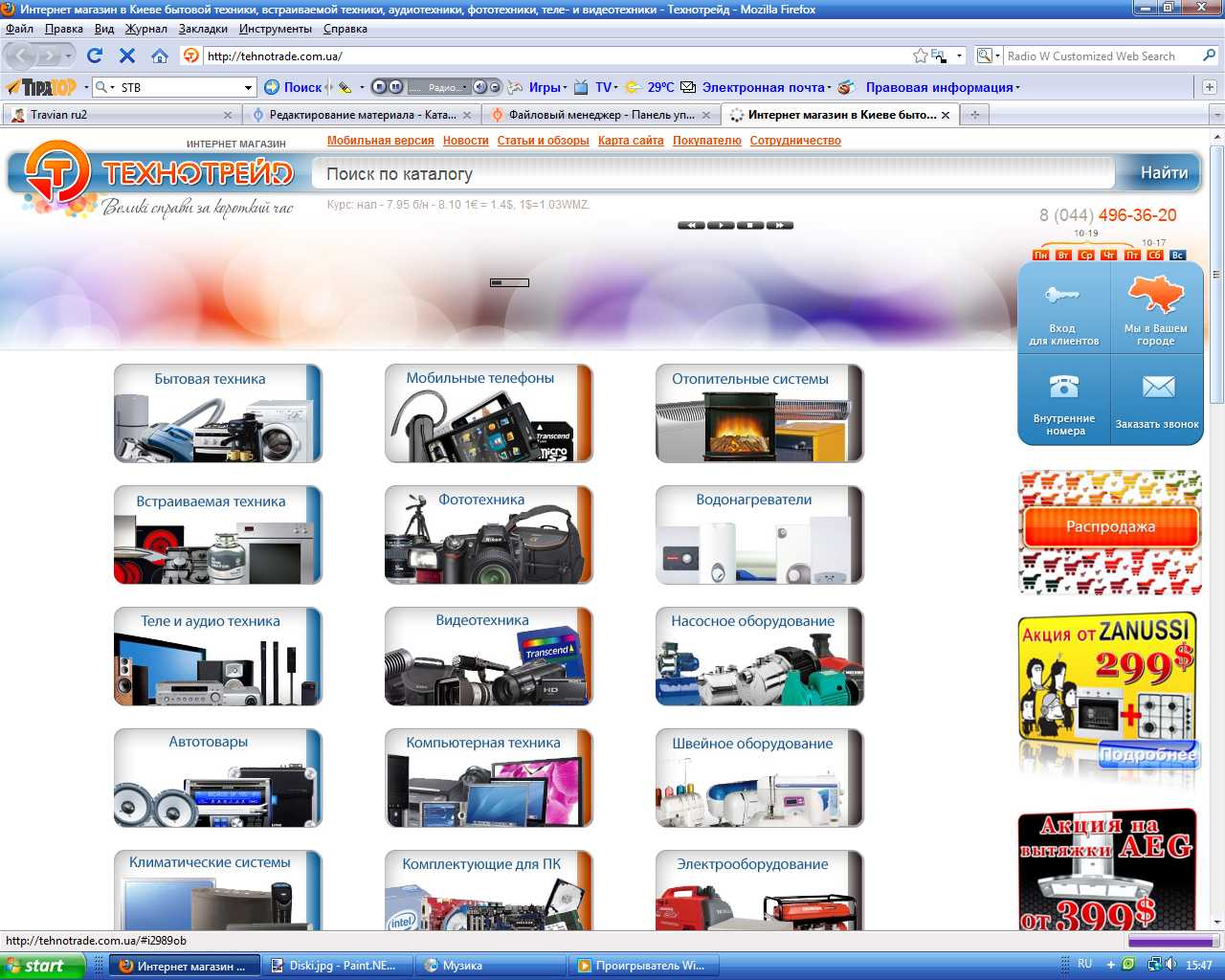Bookmark this page with the star icon
This screenshot has height=980, width=1225.
click(x=920, y=56)
